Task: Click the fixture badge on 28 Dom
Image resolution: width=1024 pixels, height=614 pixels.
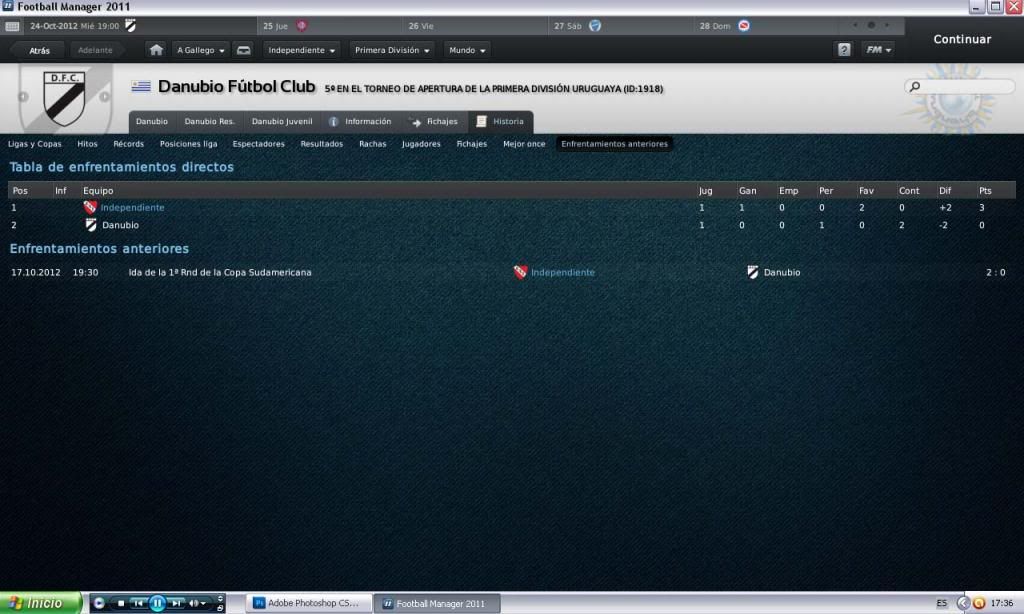Action: [744, 25]
